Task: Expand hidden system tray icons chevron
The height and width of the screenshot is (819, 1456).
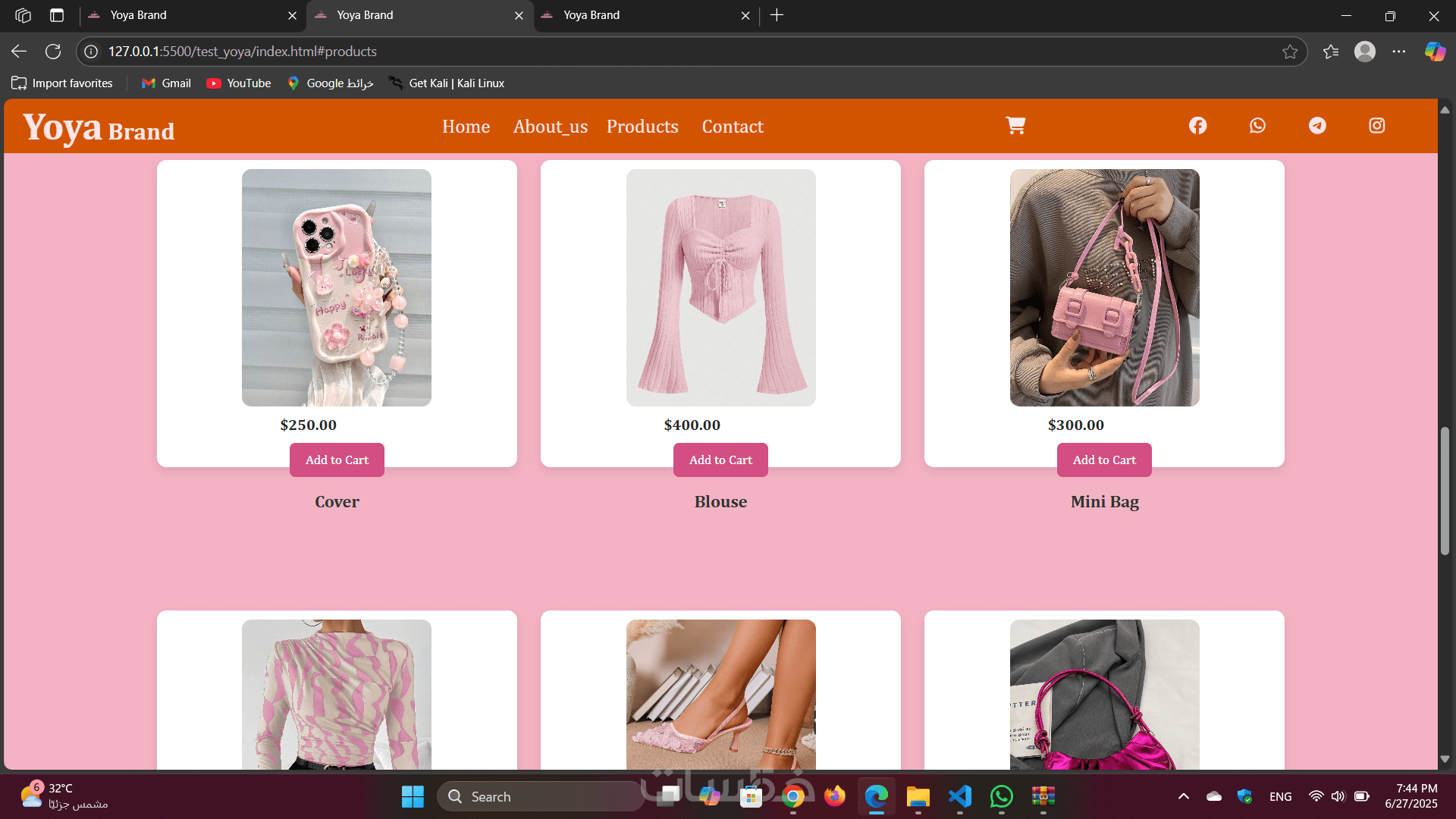Action: tap(1183, 796)
